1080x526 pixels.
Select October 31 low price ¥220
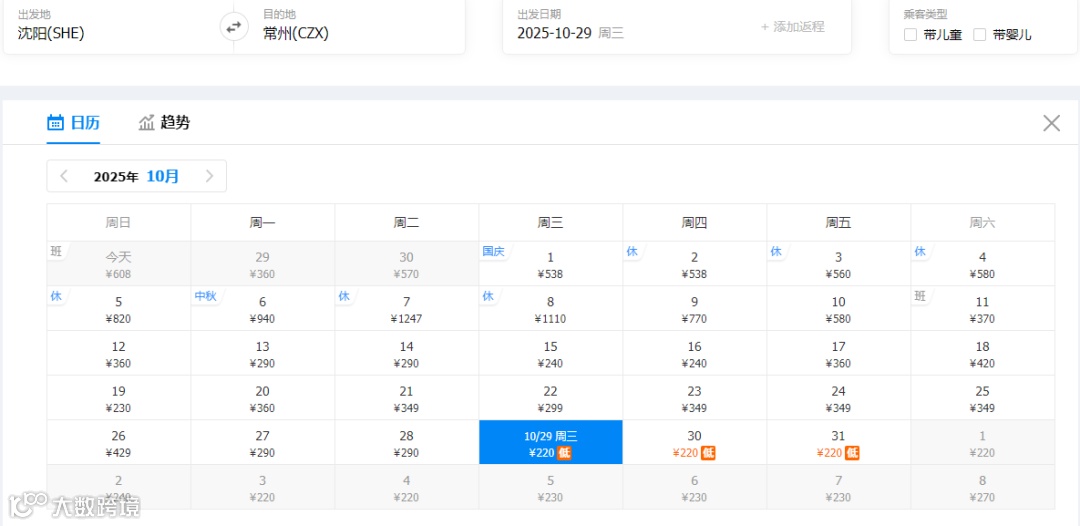839,443
